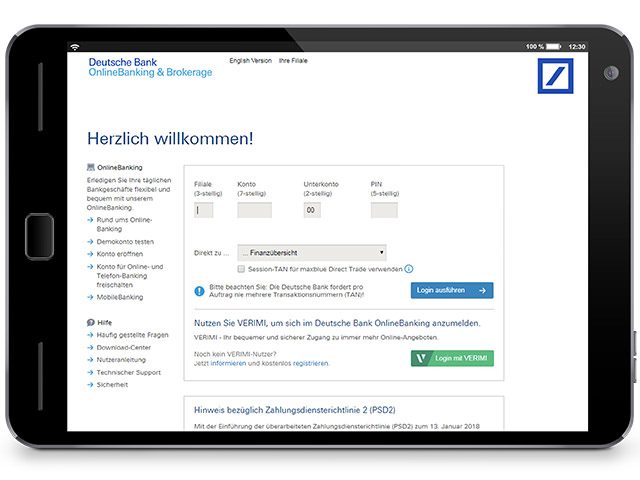Focus the Filiale 3-stellig input field
Screen dimensions: 640x480
tap(203, 210)
